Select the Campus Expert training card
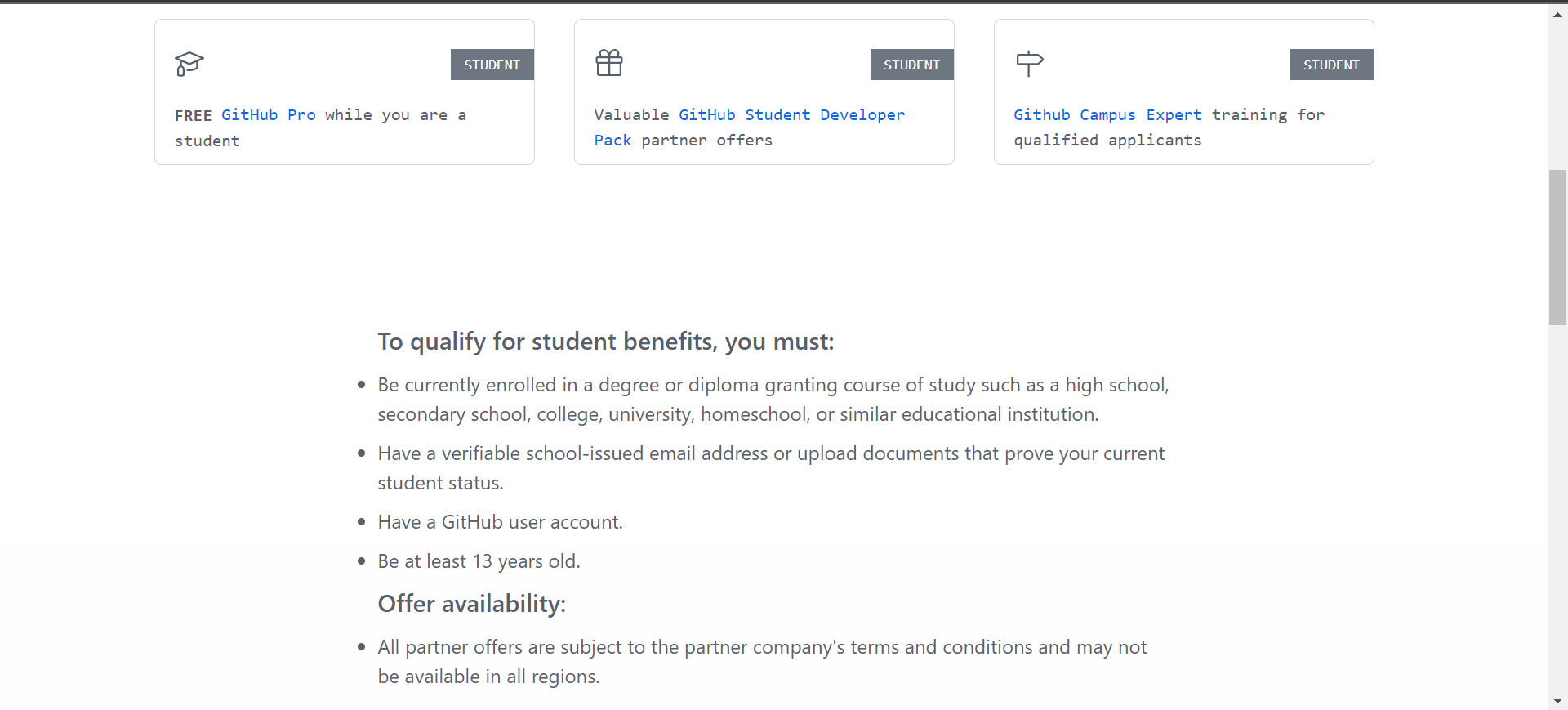The height and width of the screenshot is (710, 1568). click(x=1183, y=92)
